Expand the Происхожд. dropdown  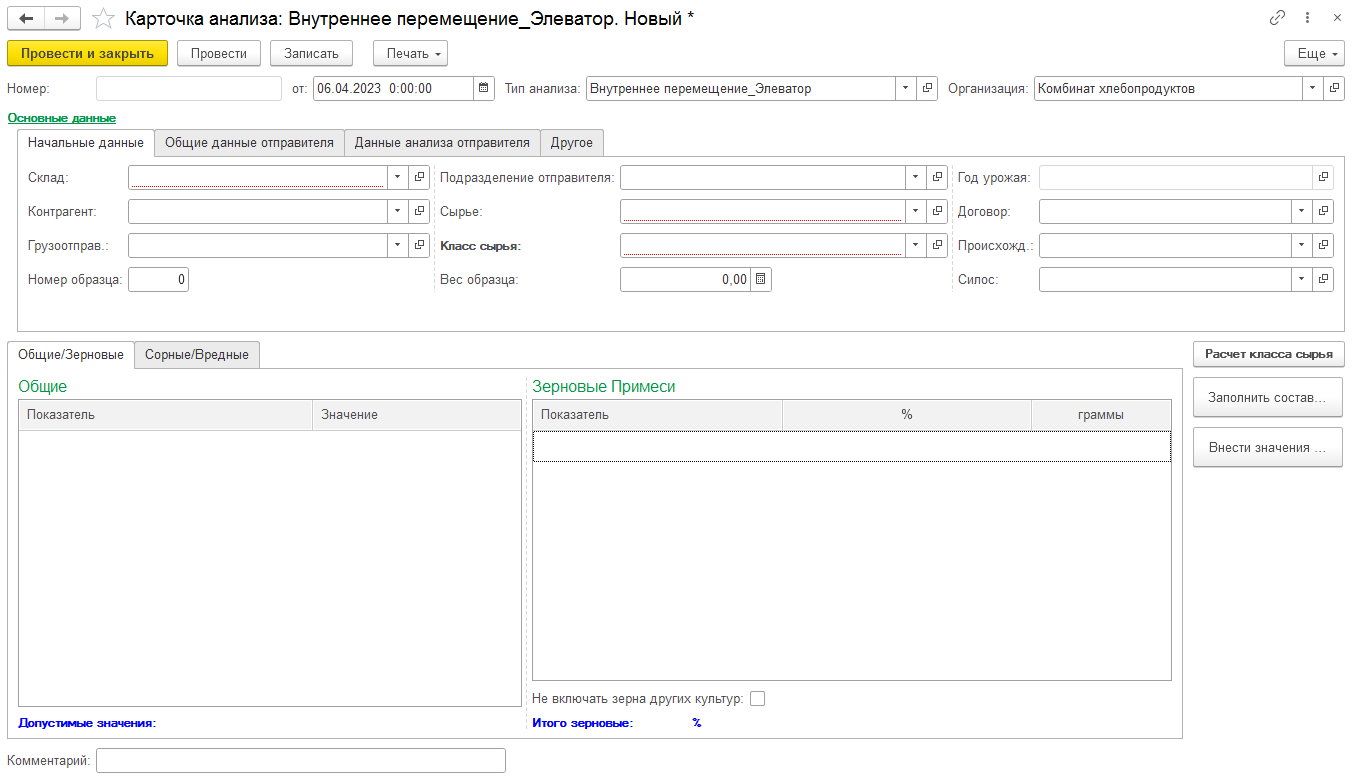coord(1301,245)
